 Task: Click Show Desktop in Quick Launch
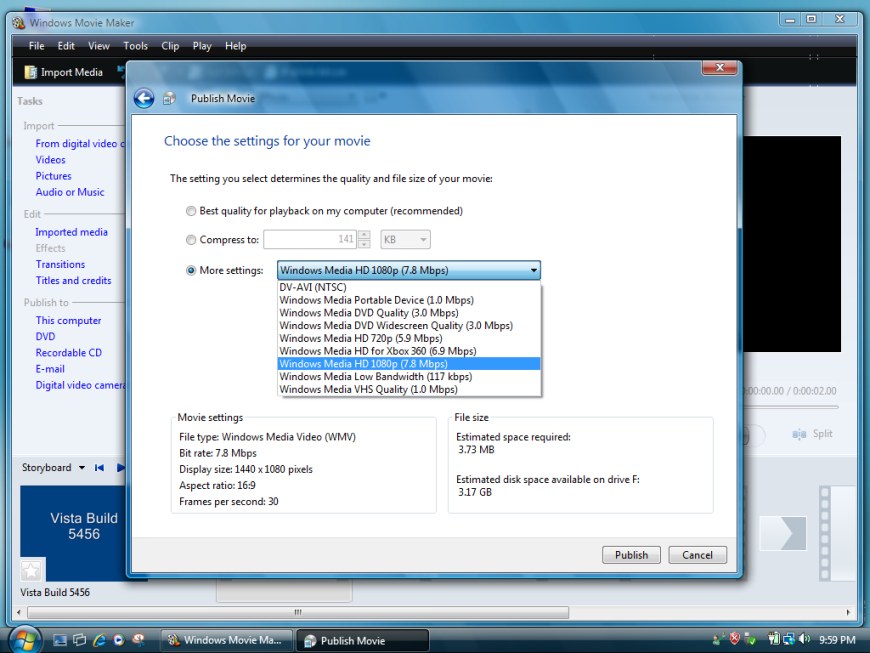60,640
